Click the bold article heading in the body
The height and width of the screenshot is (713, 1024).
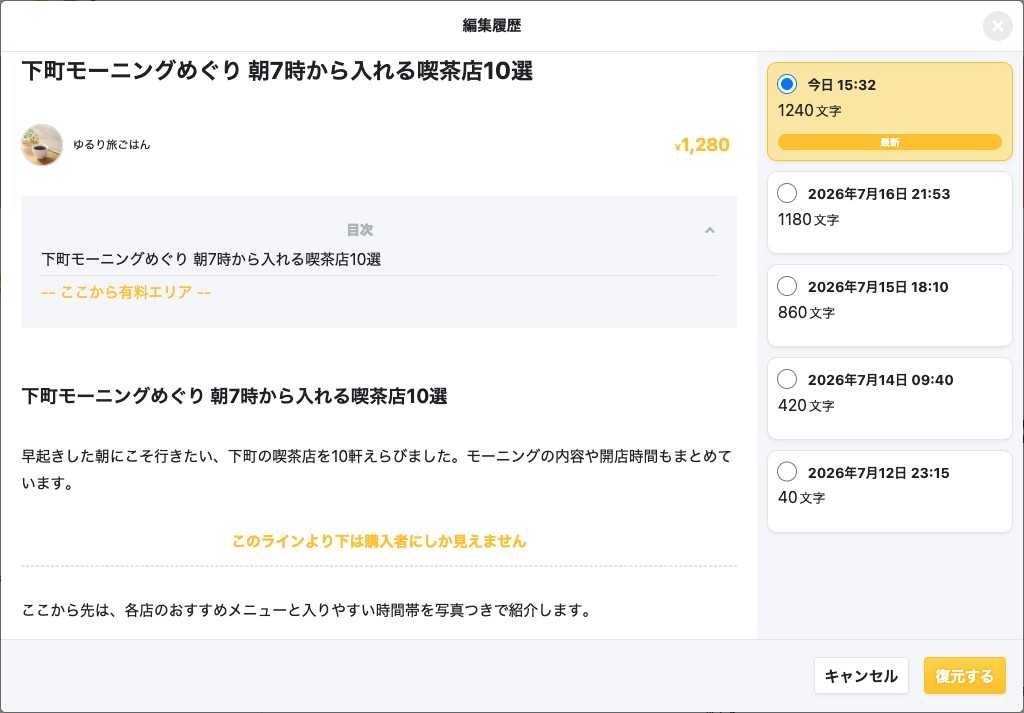[234, 396]
